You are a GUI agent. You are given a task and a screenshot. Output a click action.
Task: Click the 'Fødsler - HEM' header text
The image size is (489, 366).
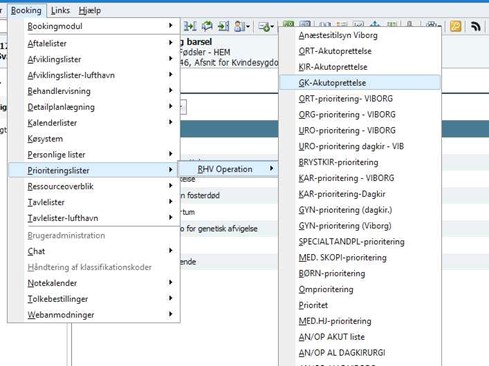tap(205, 52)
